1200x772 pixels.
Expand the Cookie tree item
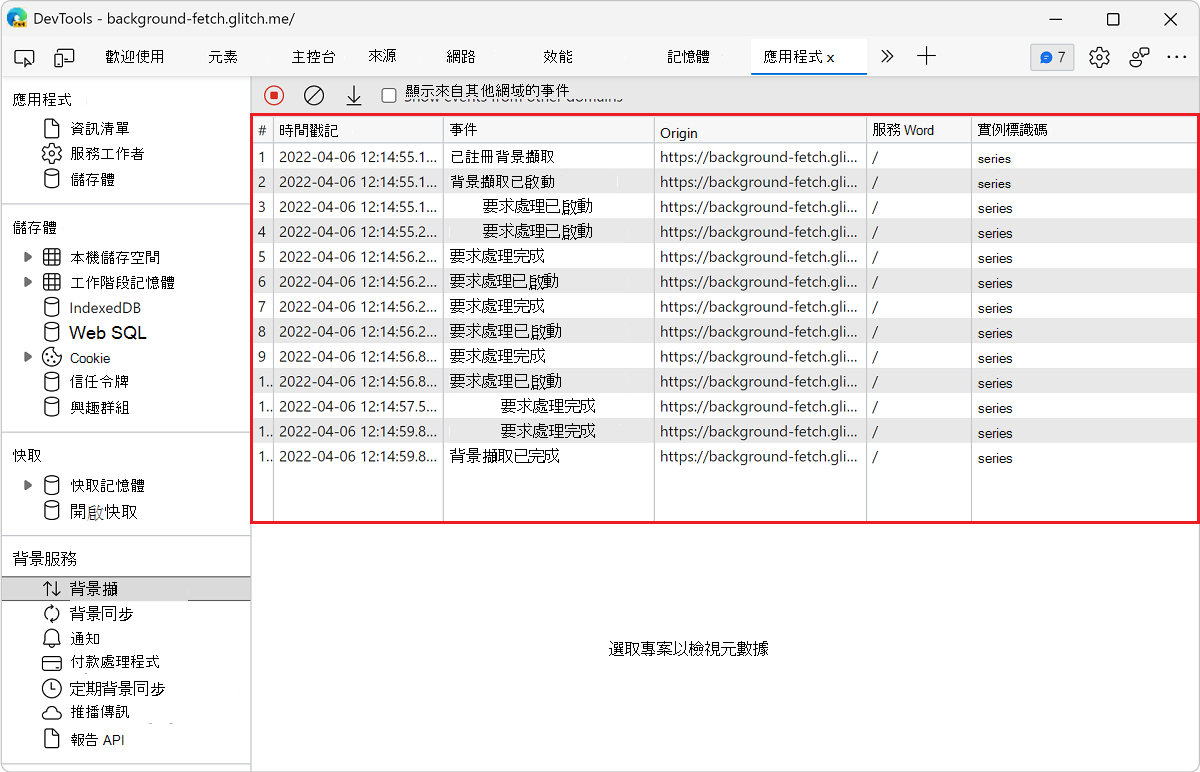tap(29, 357)
